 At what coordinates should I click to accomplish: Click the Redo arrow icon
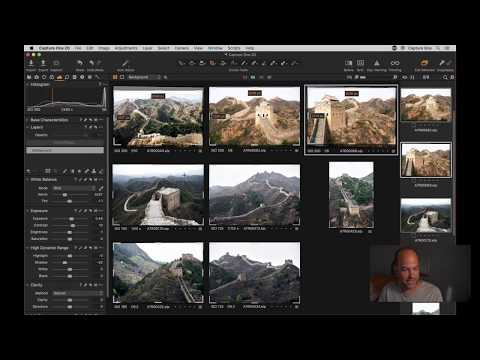(x=92, y=63)
